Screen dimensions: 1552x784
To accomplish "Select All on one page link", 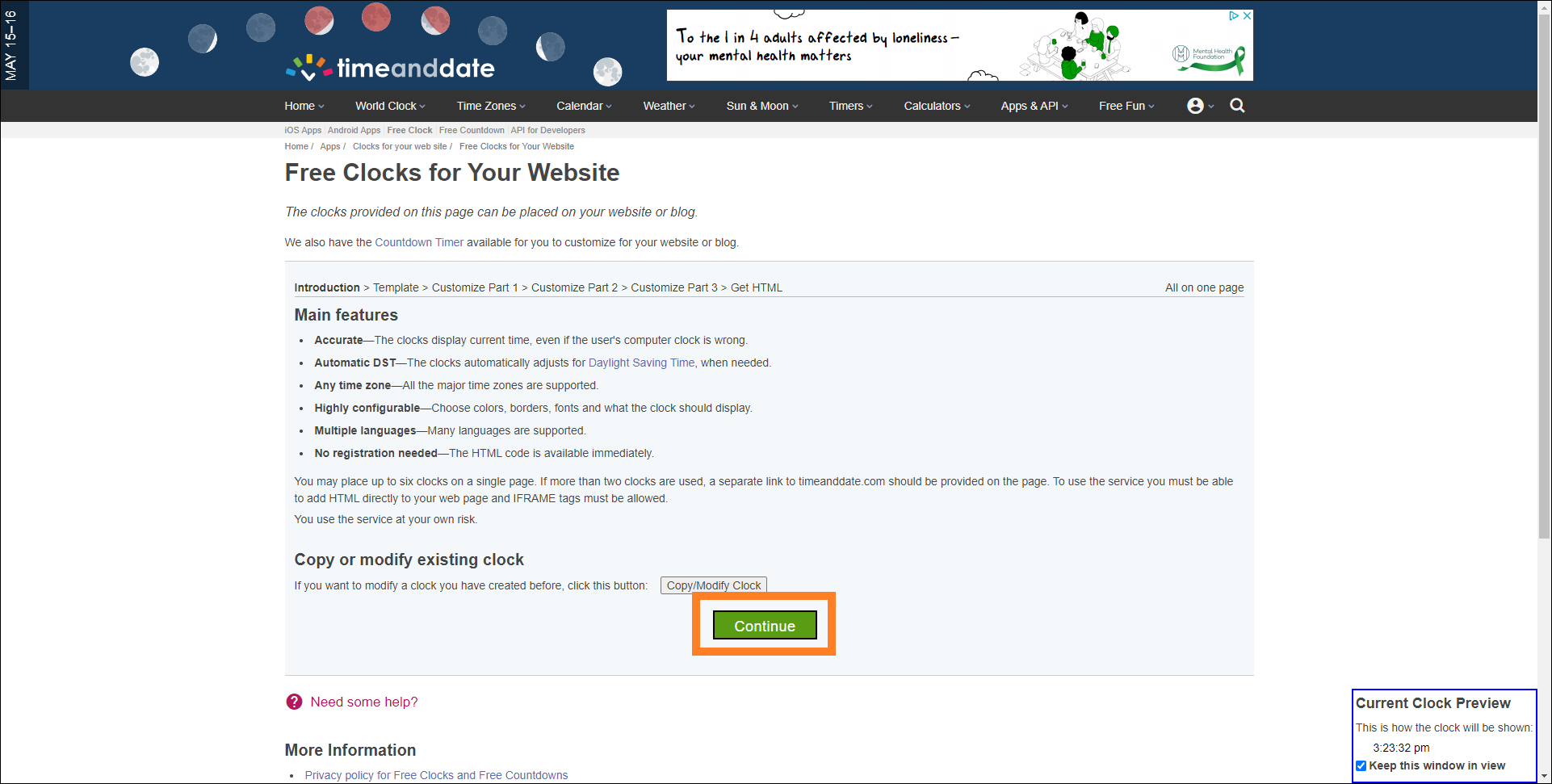I will [x=1203, y=287].
